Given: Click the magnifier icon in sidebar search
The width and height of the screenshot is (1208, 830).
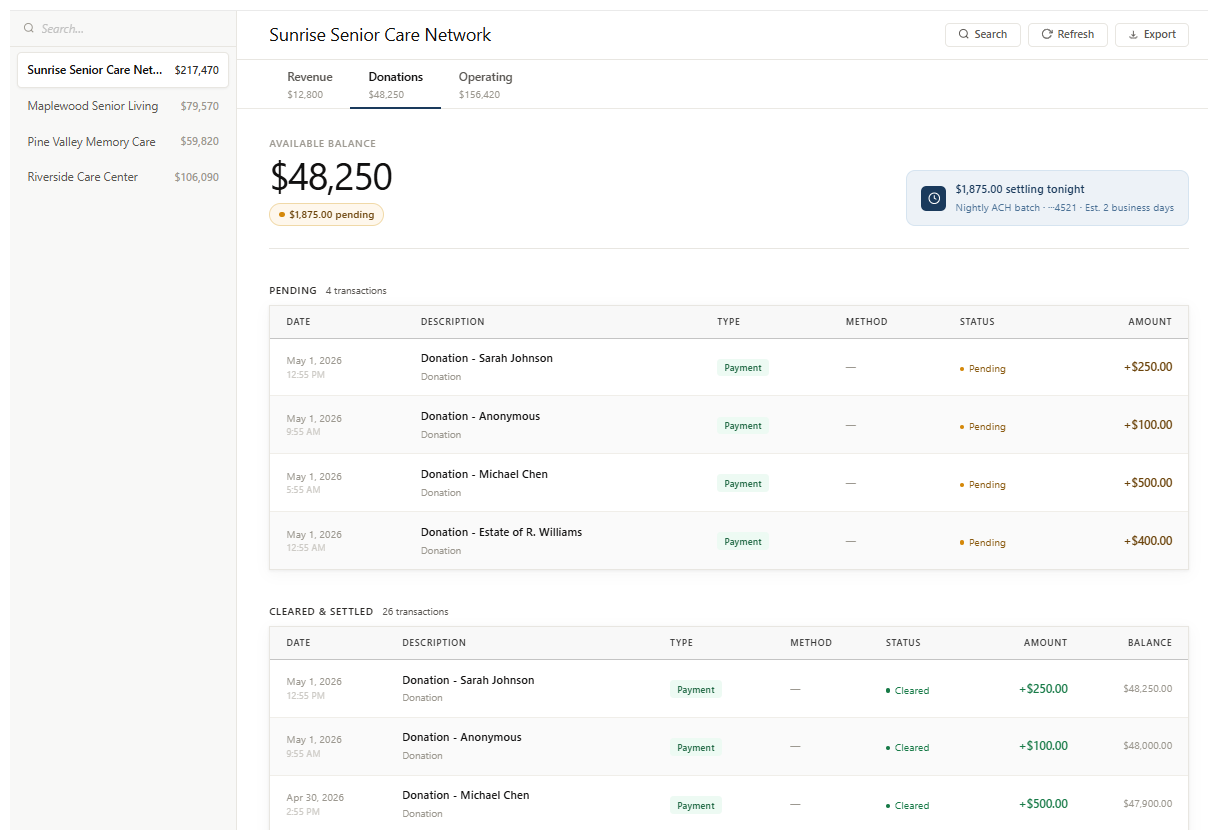Looking at the screenshot, I should [29, 29].
